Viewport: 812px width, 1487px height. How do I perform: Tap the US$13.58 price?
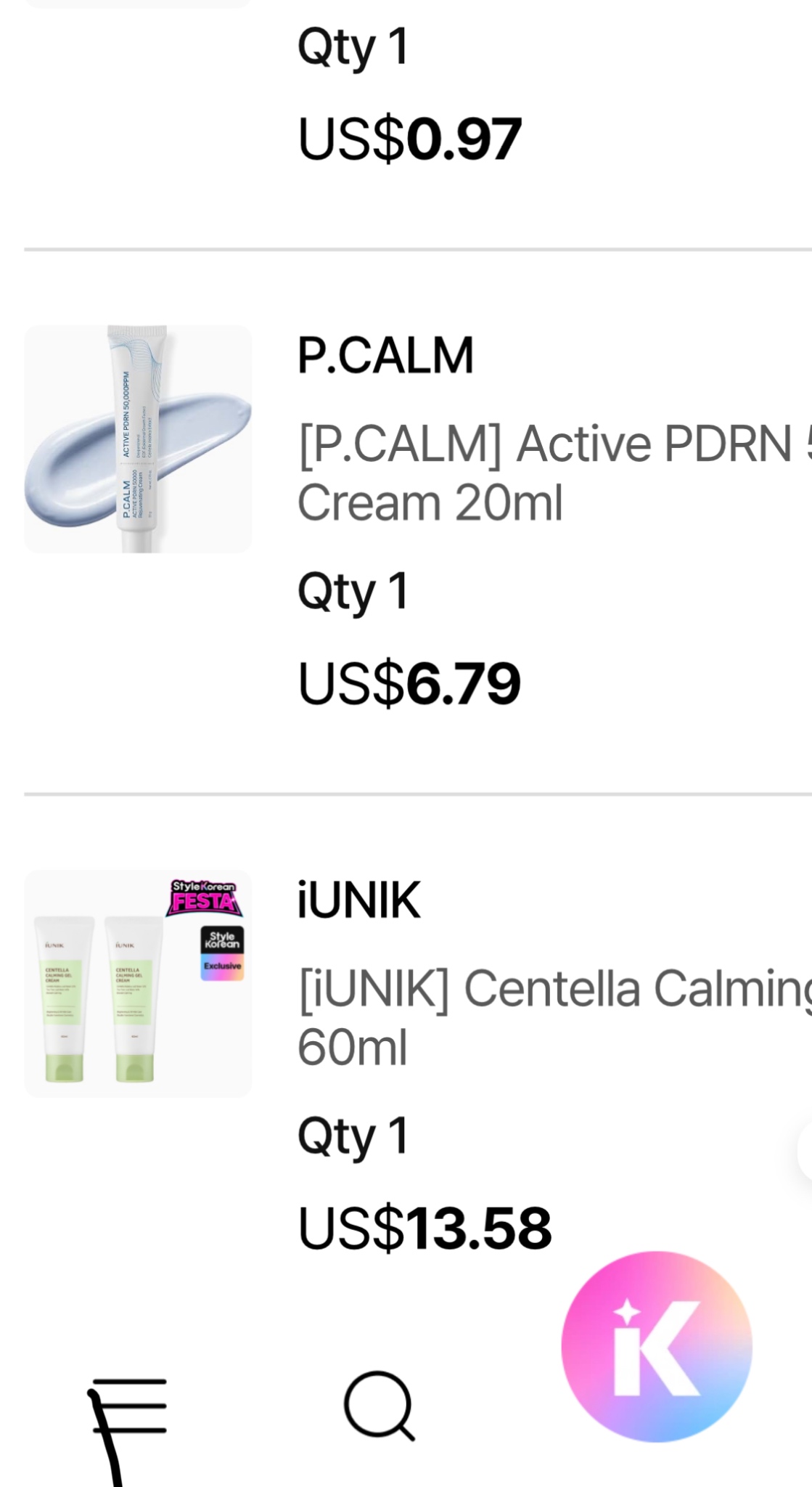[425, 1228]
